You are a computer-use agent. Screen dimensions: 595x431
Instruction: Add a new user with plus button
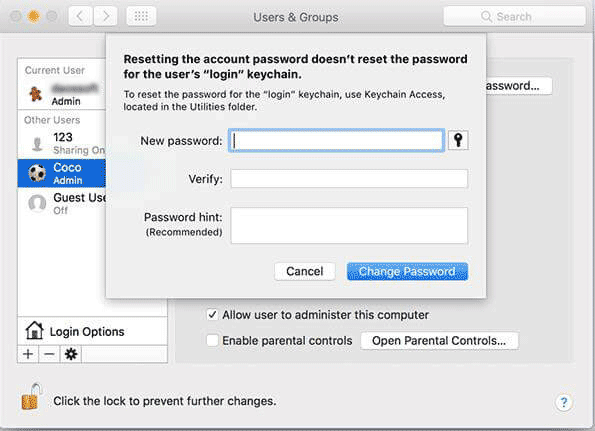(28, 354)
